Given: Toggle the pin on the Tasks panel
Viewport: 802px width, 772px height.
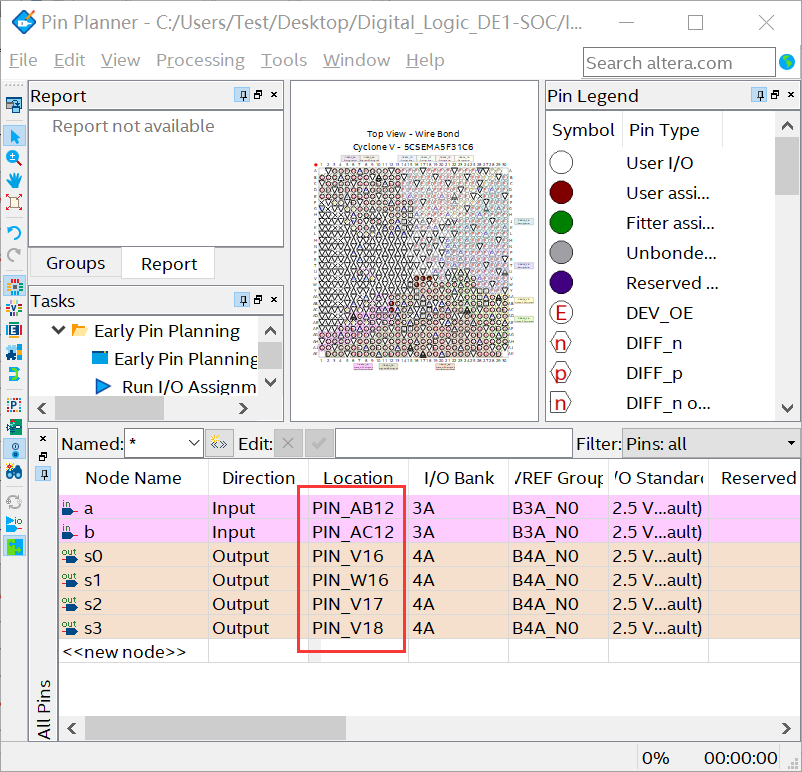Looking at the screenshot, I should [242, 299].
